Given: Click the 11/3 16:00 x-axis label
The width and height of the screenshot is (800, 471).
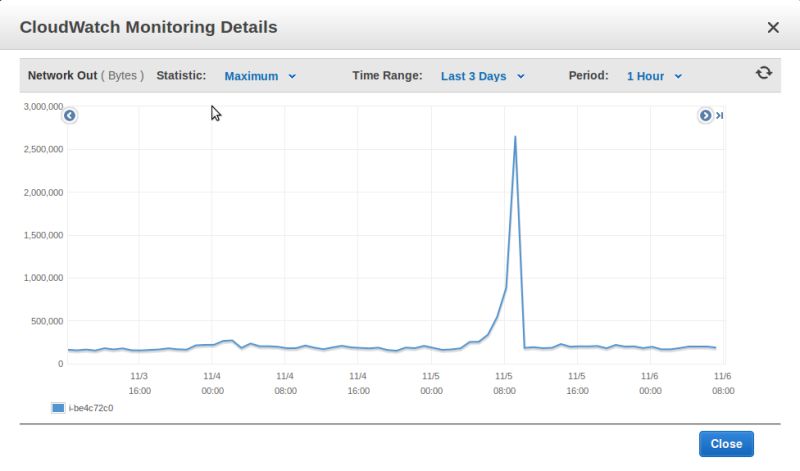Looking at the screenshot, I should [139, 383].
